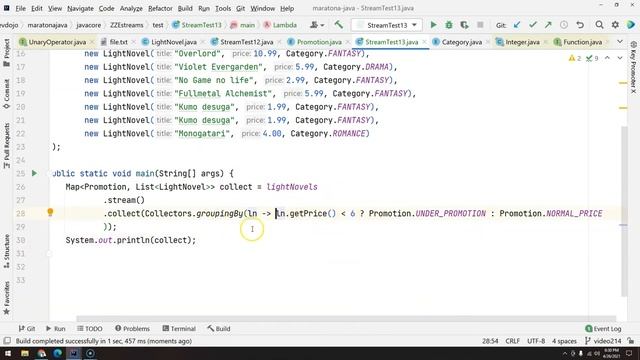
Task: Go to previous highlighted error arrow
Action: click(x=607, y=58)
